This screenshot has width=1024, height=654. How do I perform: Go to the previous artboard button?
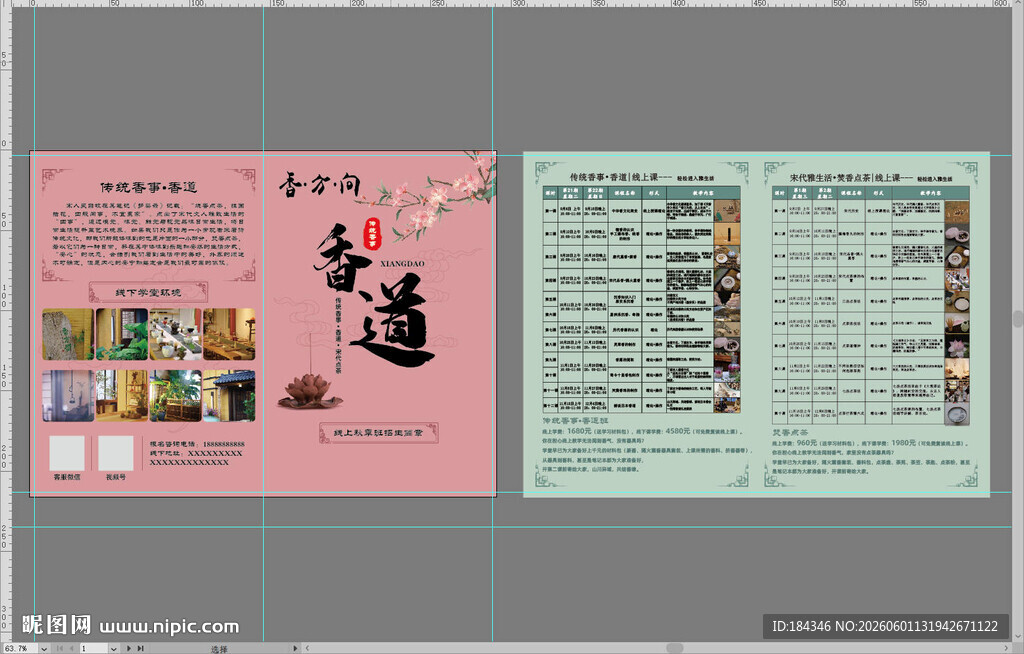coord(72,649)
